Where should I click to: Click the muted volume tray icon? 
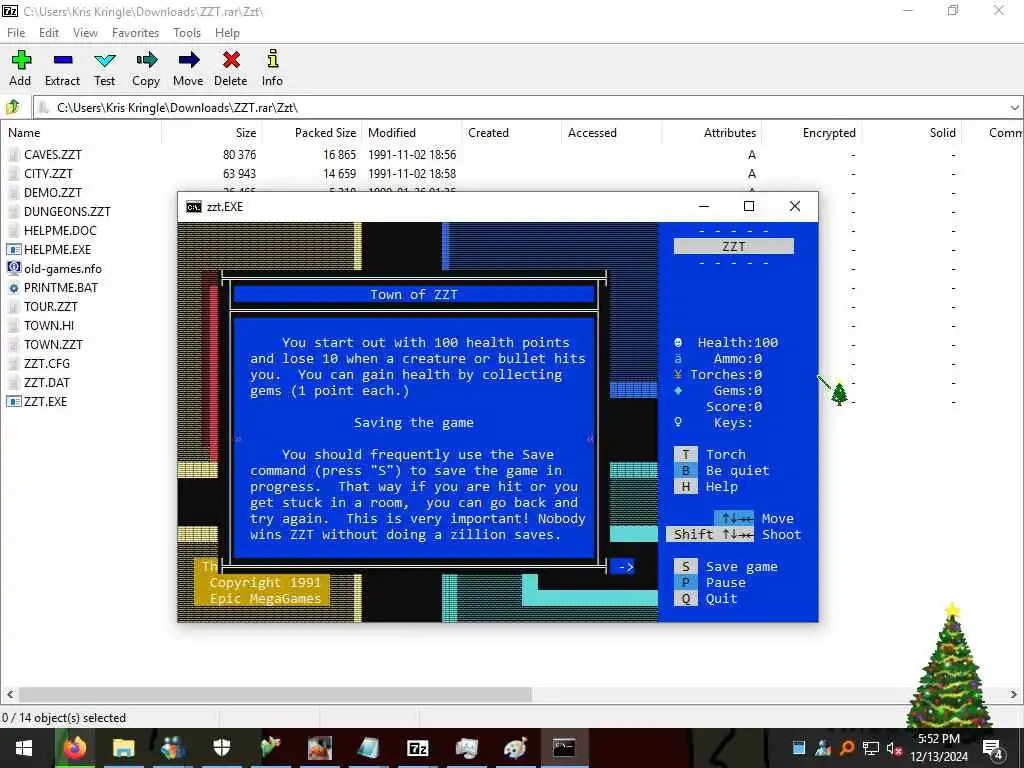pyautogui.click(x=894, y=748)
